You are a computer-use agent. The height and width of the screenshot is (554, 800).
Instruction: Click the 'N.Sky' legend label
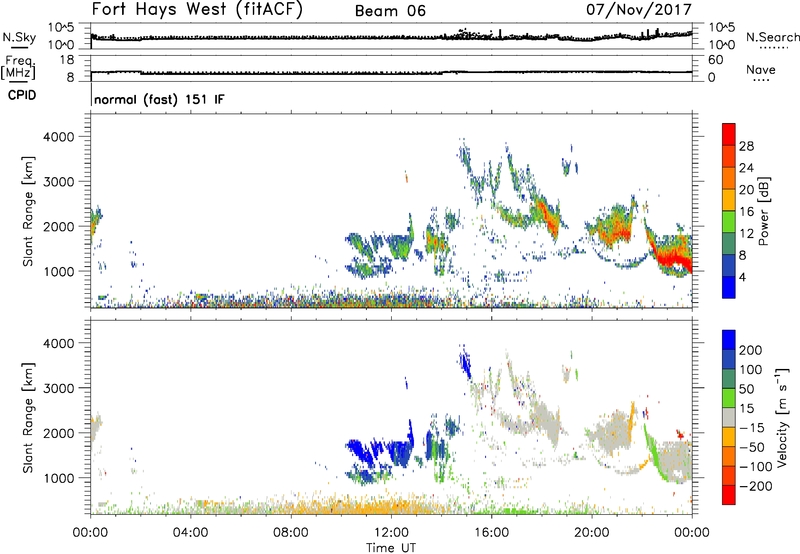click(x=19, y=37)
